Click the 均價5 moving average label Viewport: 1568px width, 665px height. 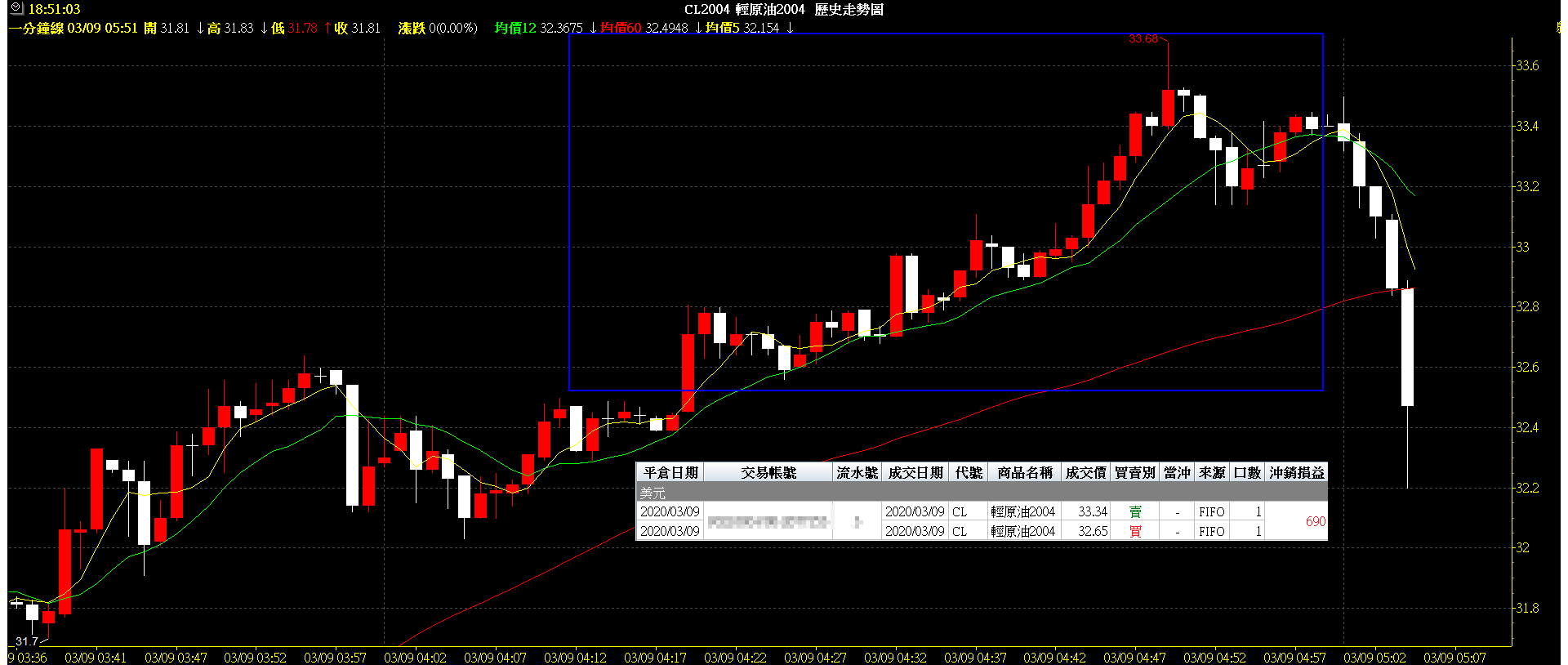723,28
